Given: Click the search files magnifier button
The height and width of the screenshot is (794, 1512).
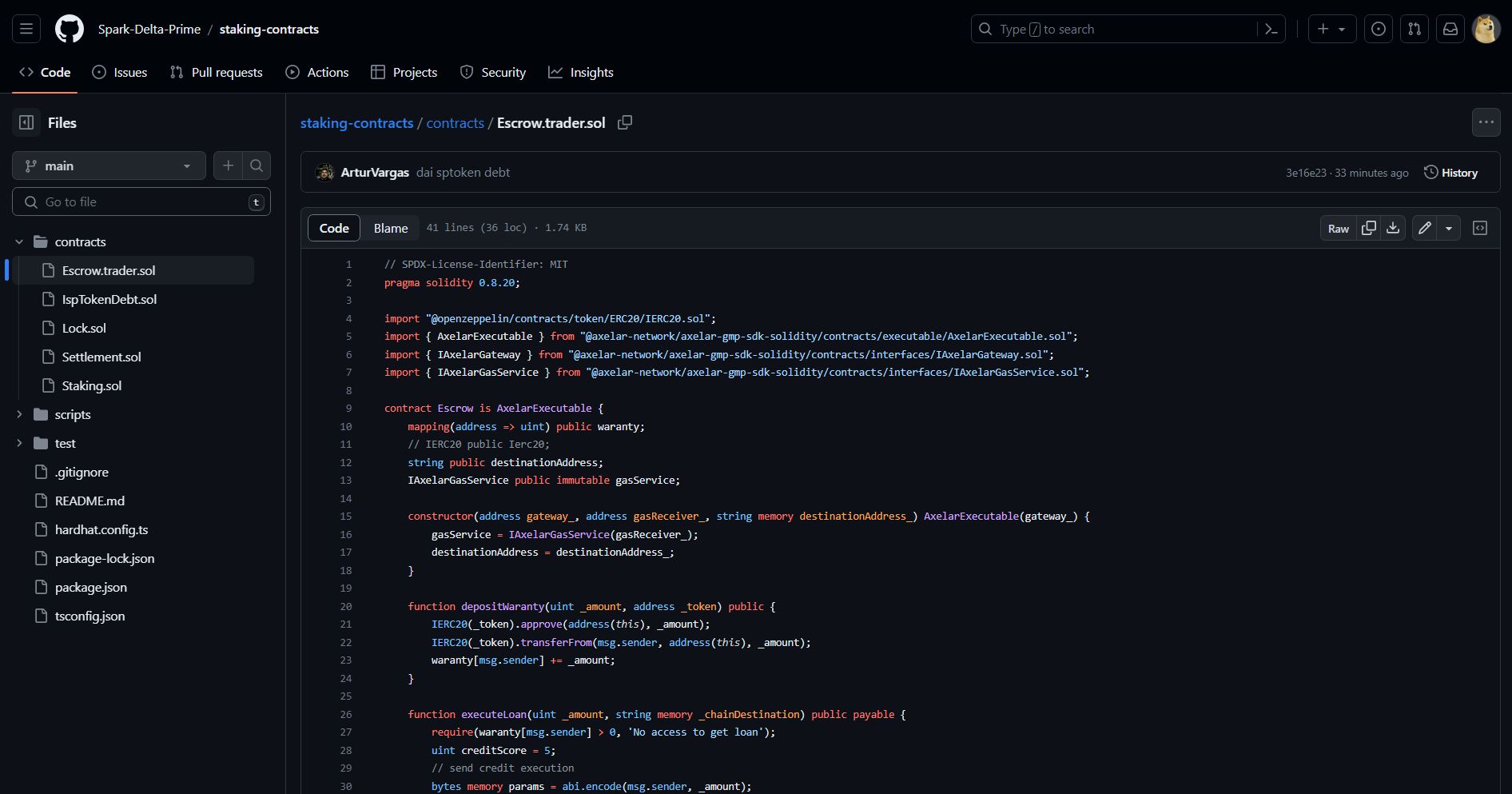Looking at the screenshot, I should tap(257, 166).
